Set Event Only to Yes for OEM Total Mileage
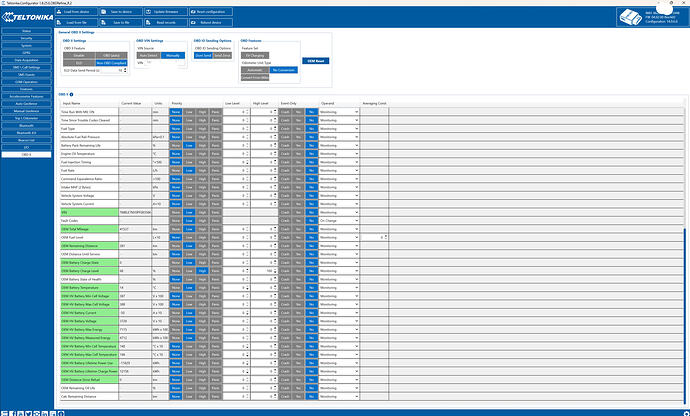Screen dimensions: 690x416 click(298, 229)
